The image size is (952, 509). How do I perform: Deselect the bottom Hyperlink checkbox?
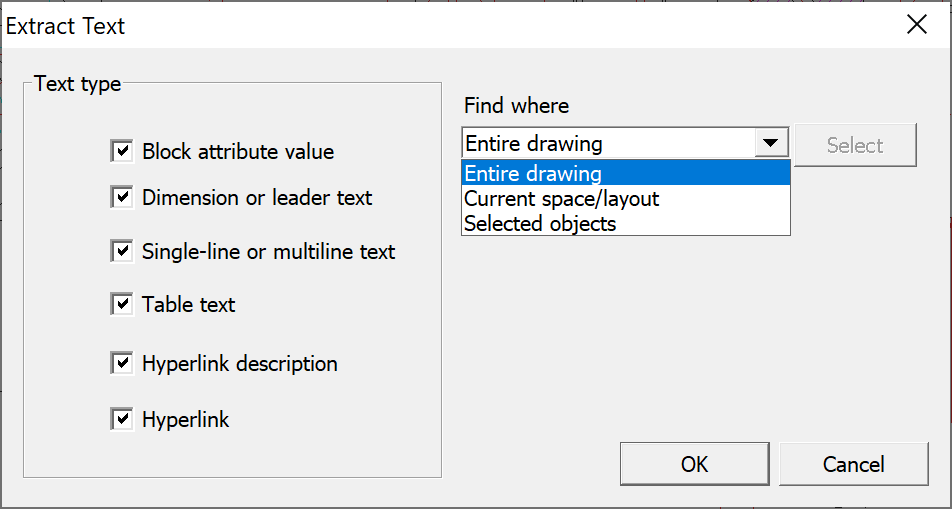tap(122, 420)
